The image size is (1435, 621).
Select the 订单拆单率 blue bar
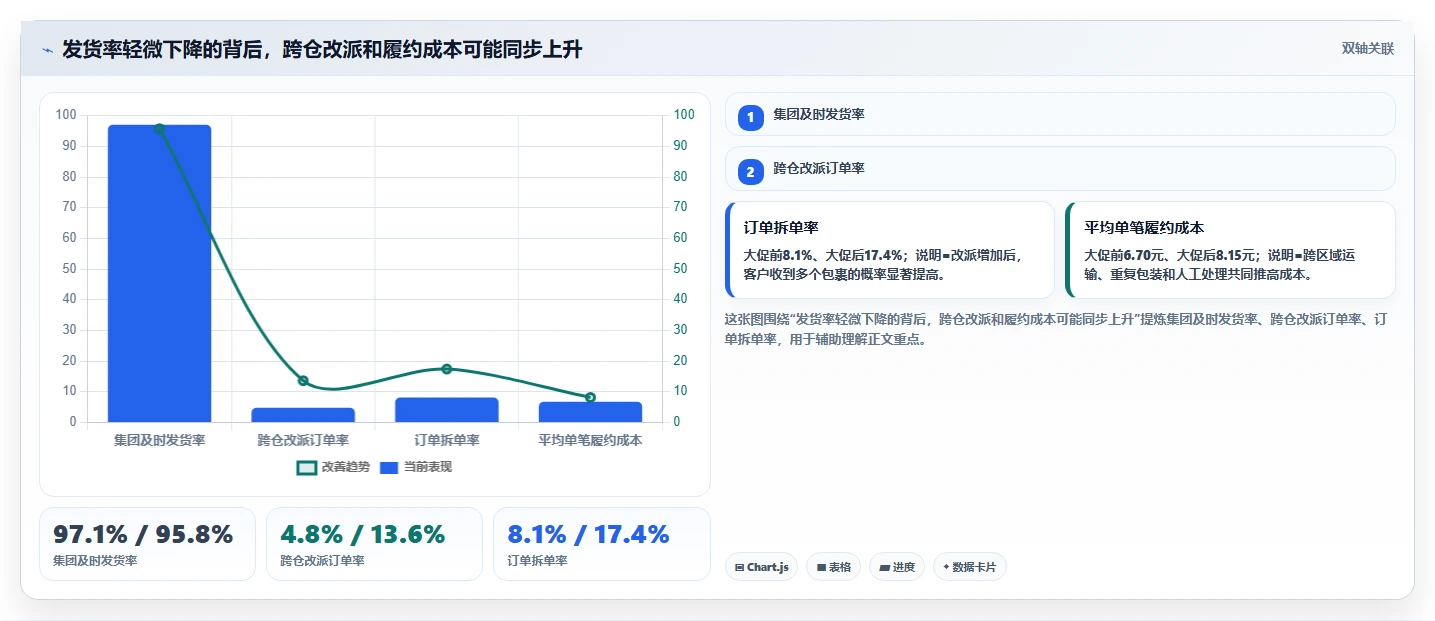point(447,410)
